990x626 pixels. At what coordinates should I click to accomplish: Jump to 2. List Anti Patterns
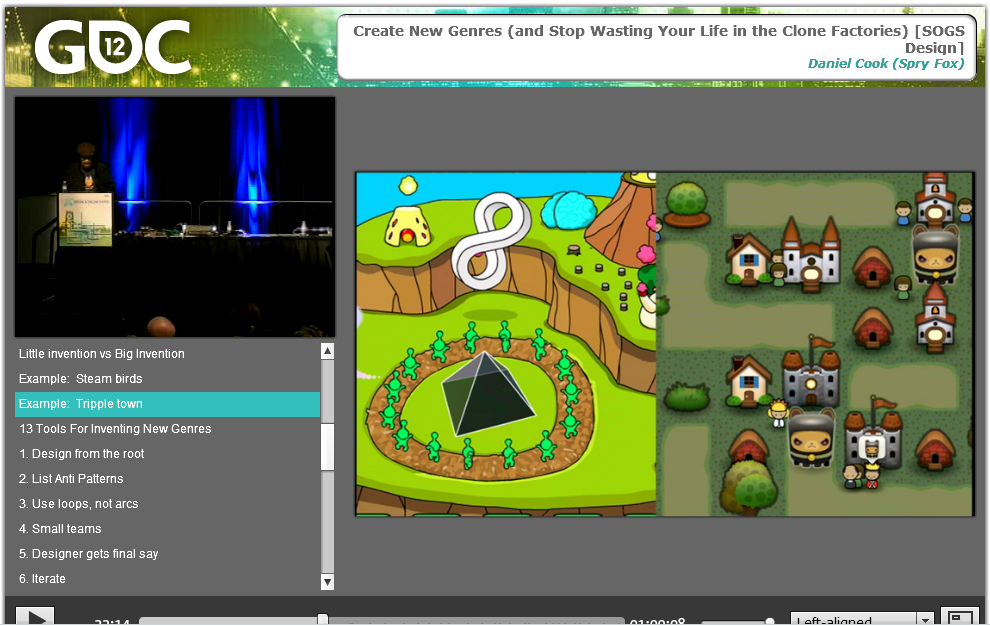(167, 479)
